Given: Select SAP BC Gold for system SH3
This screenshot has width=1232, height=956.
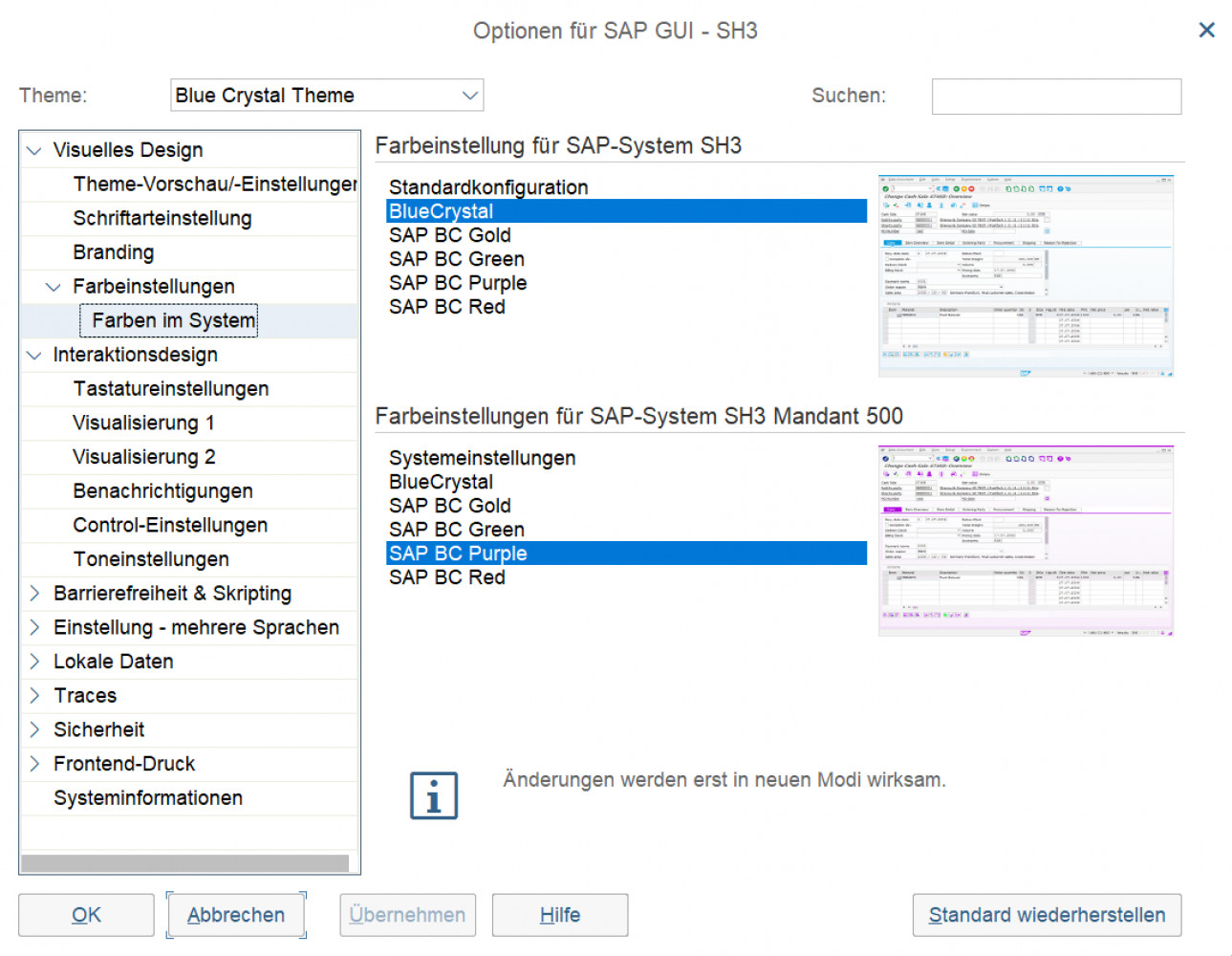Looking at the screenshot, I should click(x=450, y=235).
